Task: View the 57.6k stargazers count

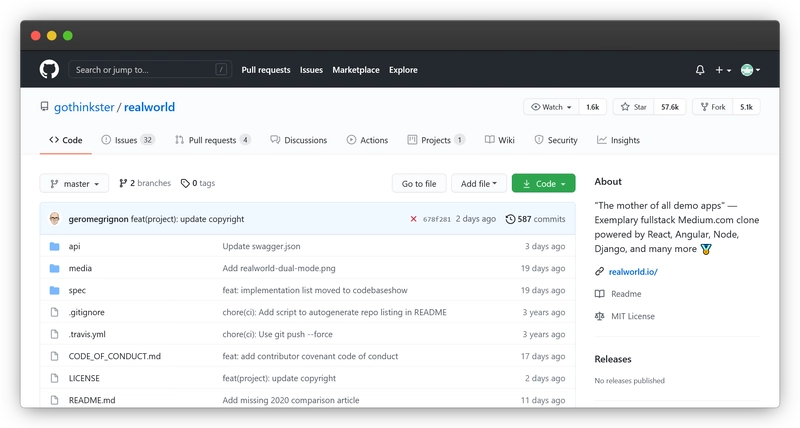Action: click(670, 107)
